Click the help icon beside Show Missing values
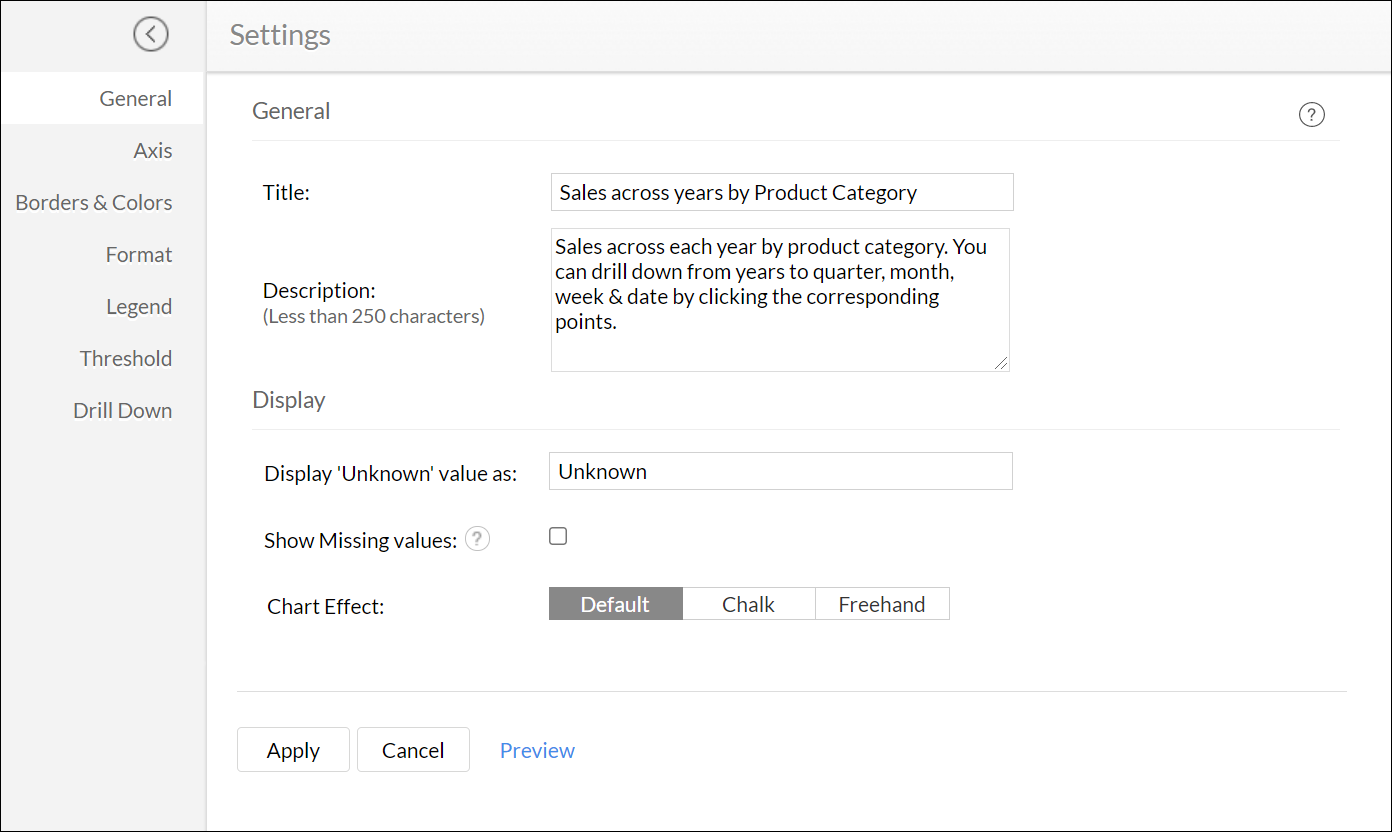The width and height of the screenshot is (1392, 832). (477, 538)
